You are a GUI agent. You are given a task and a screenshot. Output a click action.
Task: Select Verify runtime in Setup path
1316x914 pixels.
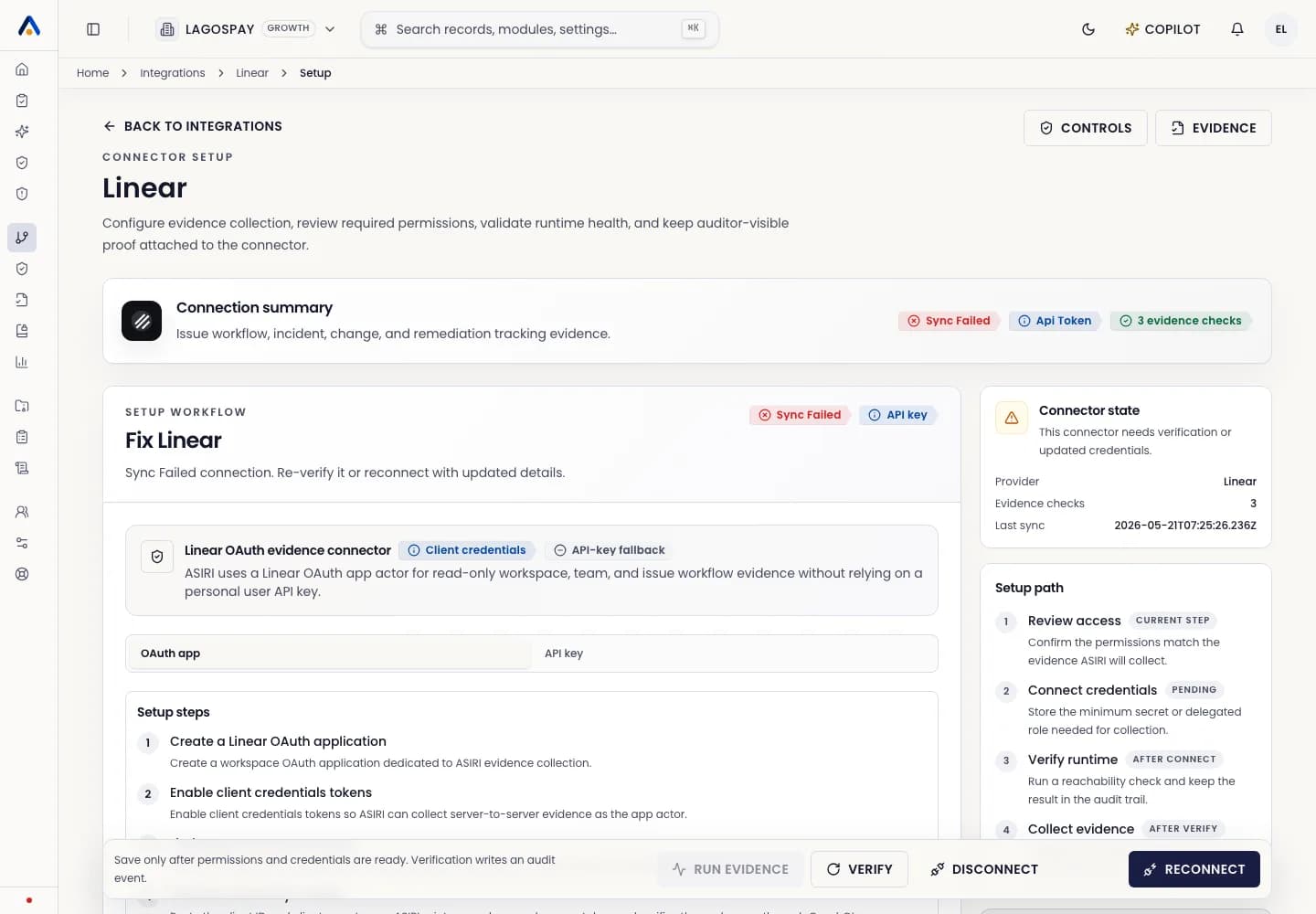1073,760
